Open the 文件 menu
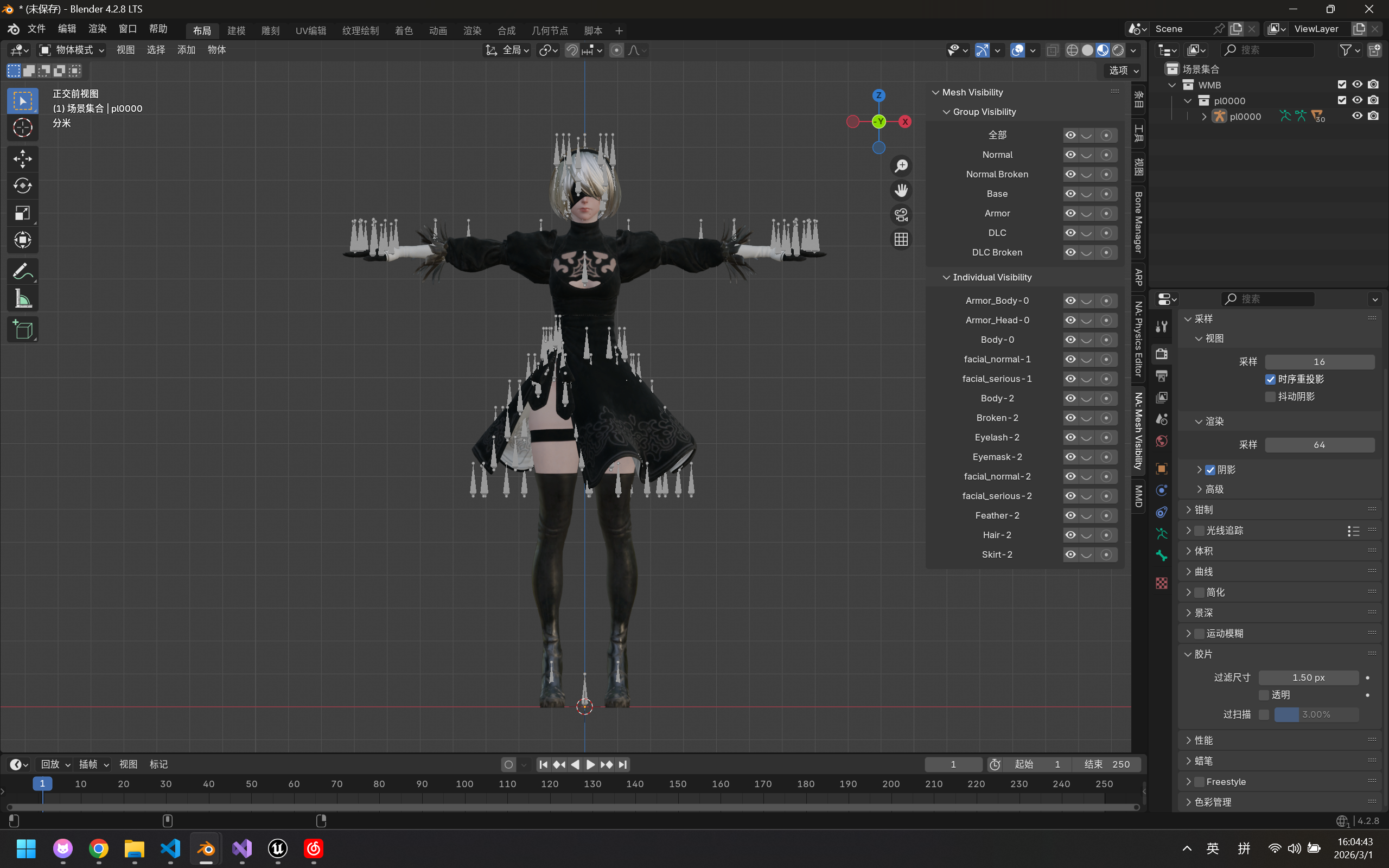This screenshot has width=1389, height=868. pos(36,29)
